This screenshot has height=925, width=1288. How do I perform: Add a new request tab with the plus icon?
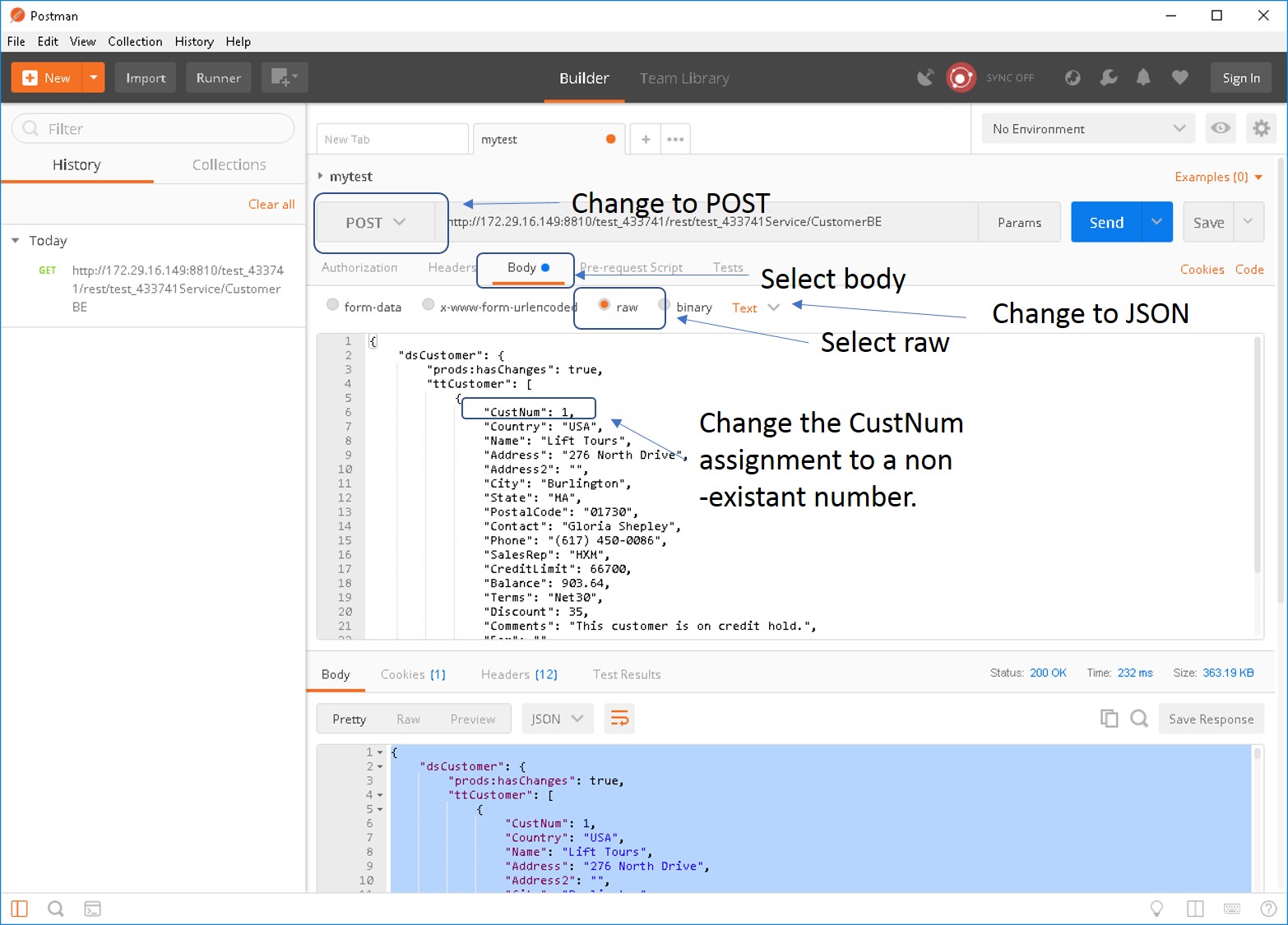(x=646, y=139)
